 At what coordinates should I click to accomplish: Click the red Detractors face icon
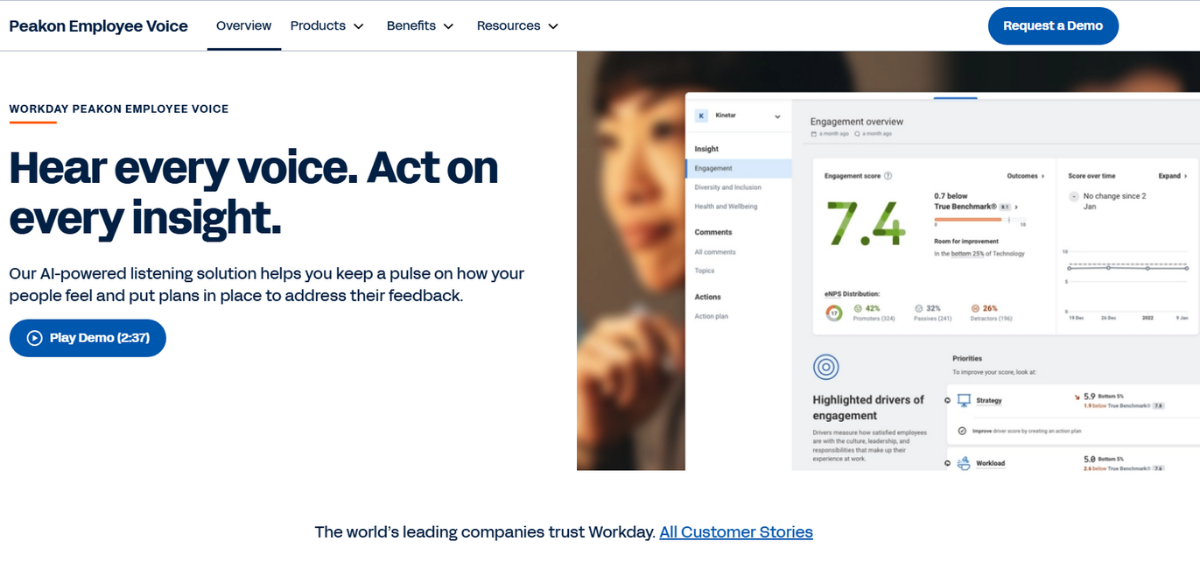tap(975, 309)
